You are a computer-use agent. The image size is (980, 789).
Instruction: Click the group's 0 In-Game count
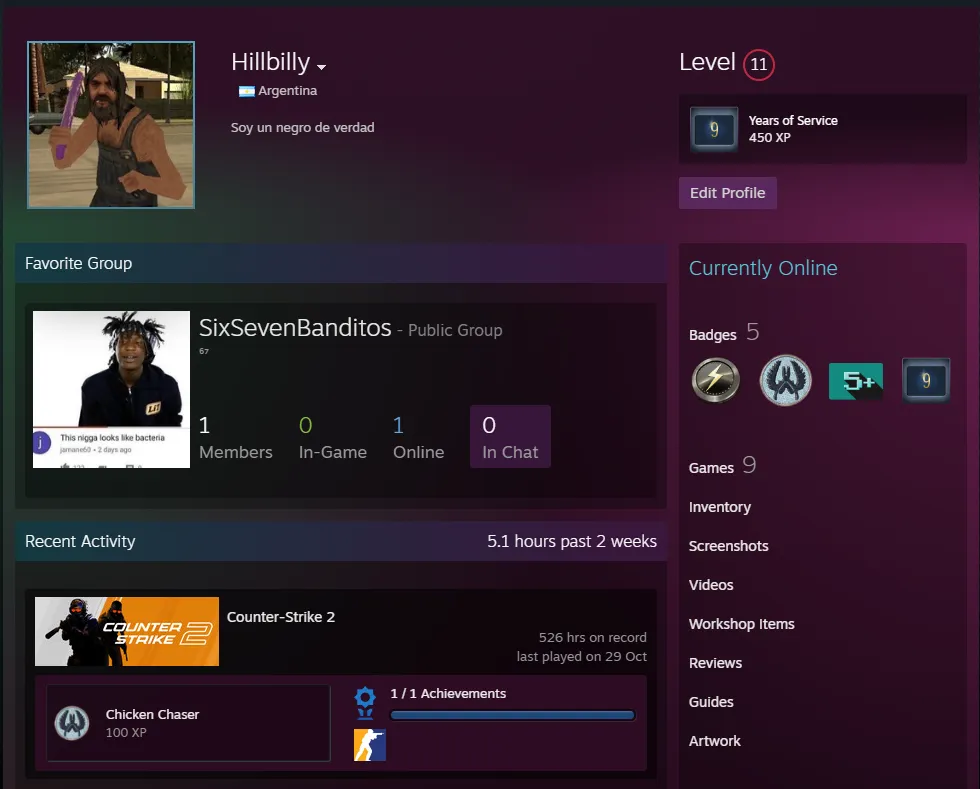click(x=332, y=437)
